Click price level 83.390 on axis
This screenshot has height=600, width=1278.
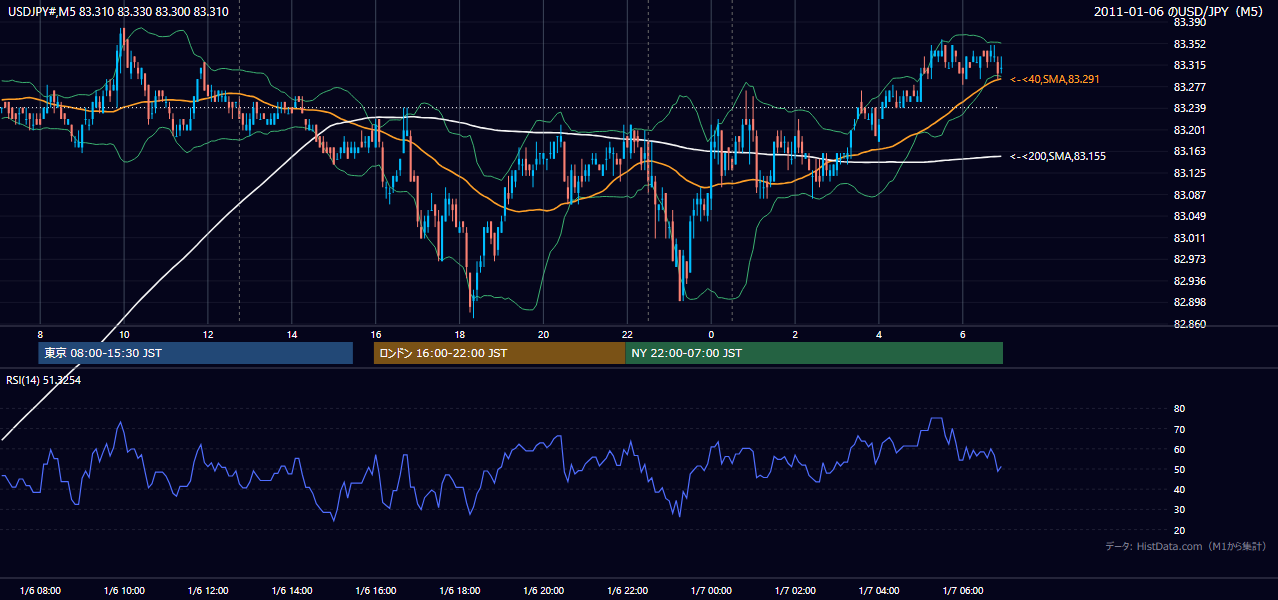(1188, 22)
